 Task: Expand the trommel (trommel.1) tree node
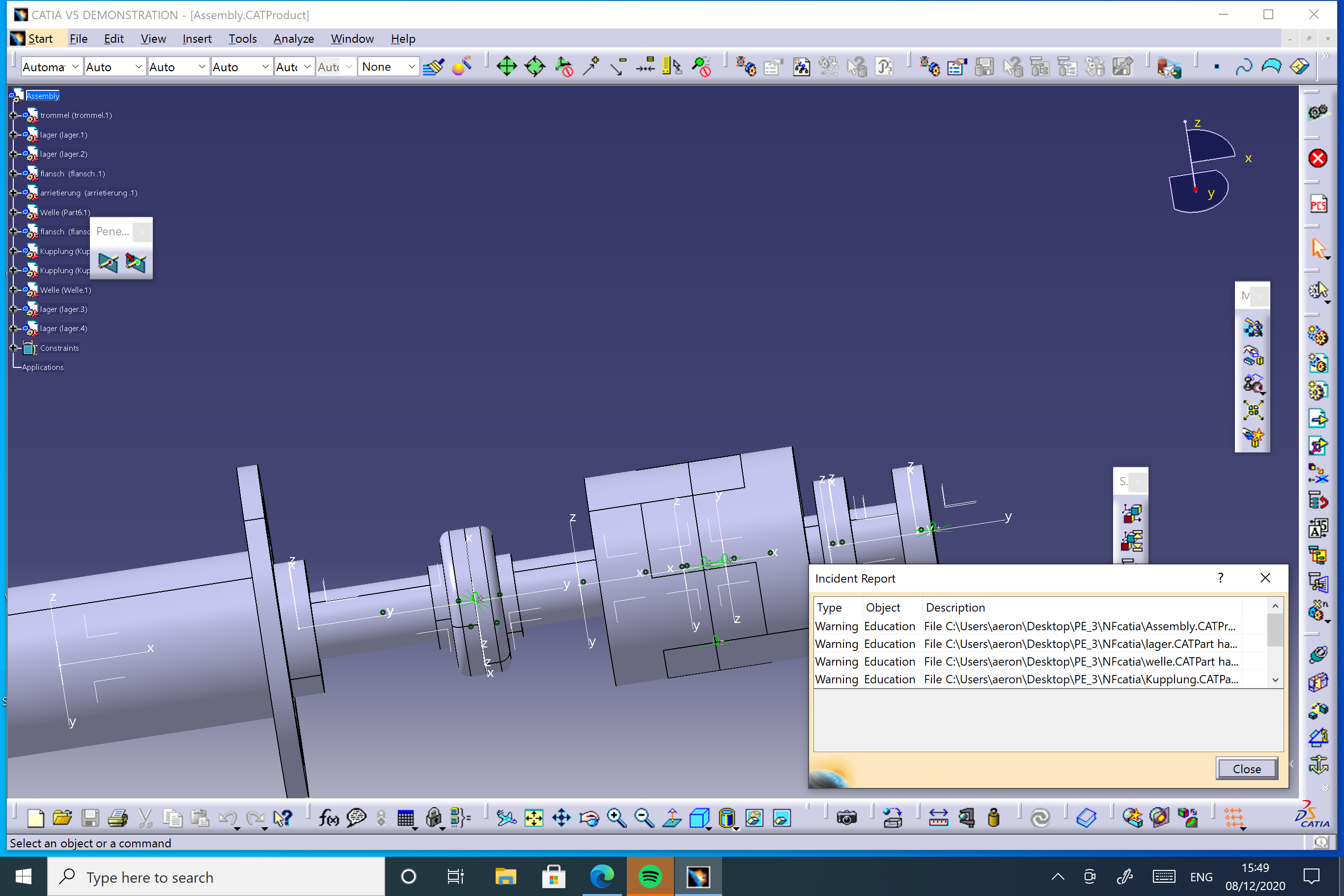[x=13, y=115]
